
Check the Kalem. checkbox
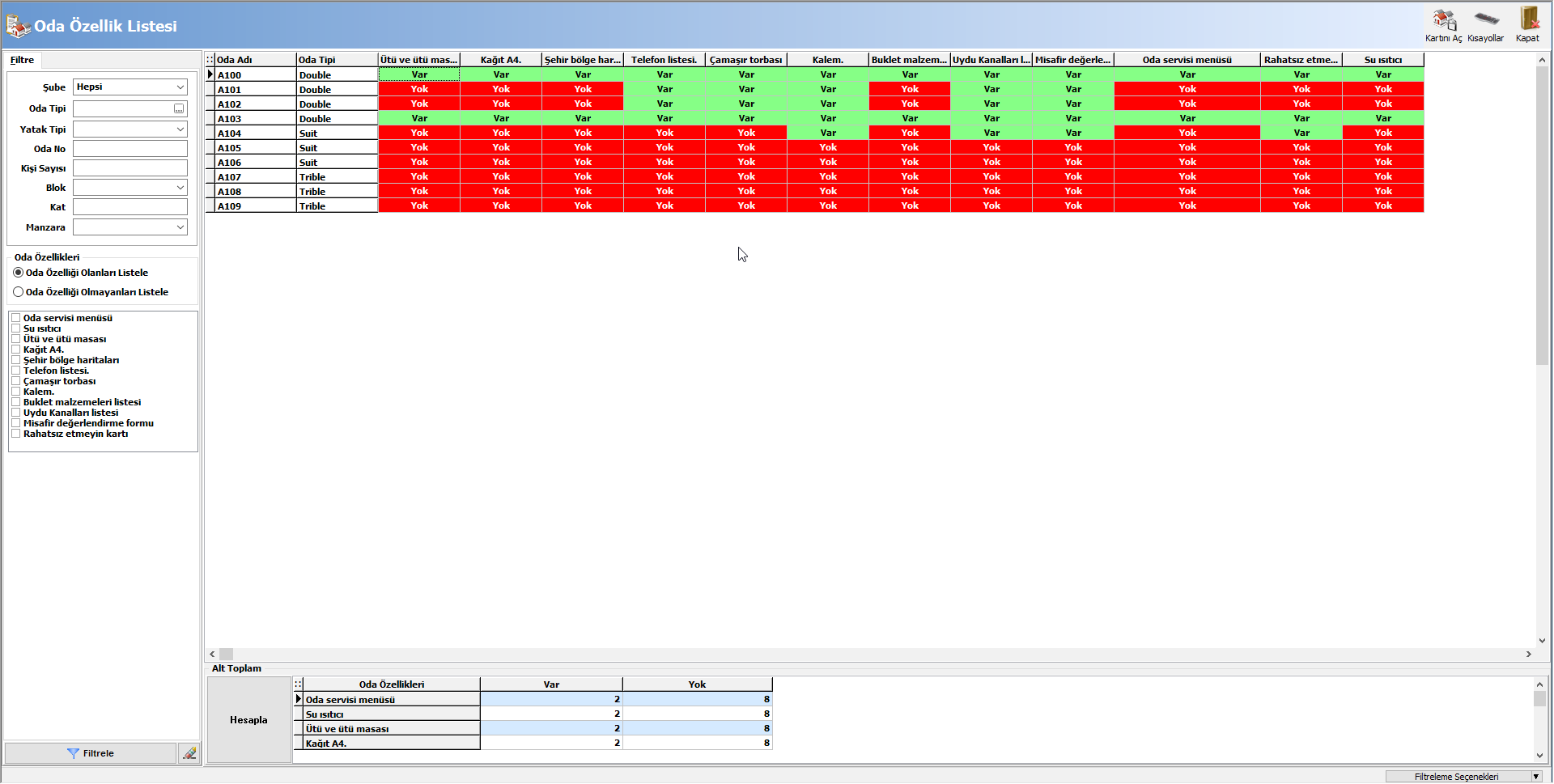pos(15,392)
